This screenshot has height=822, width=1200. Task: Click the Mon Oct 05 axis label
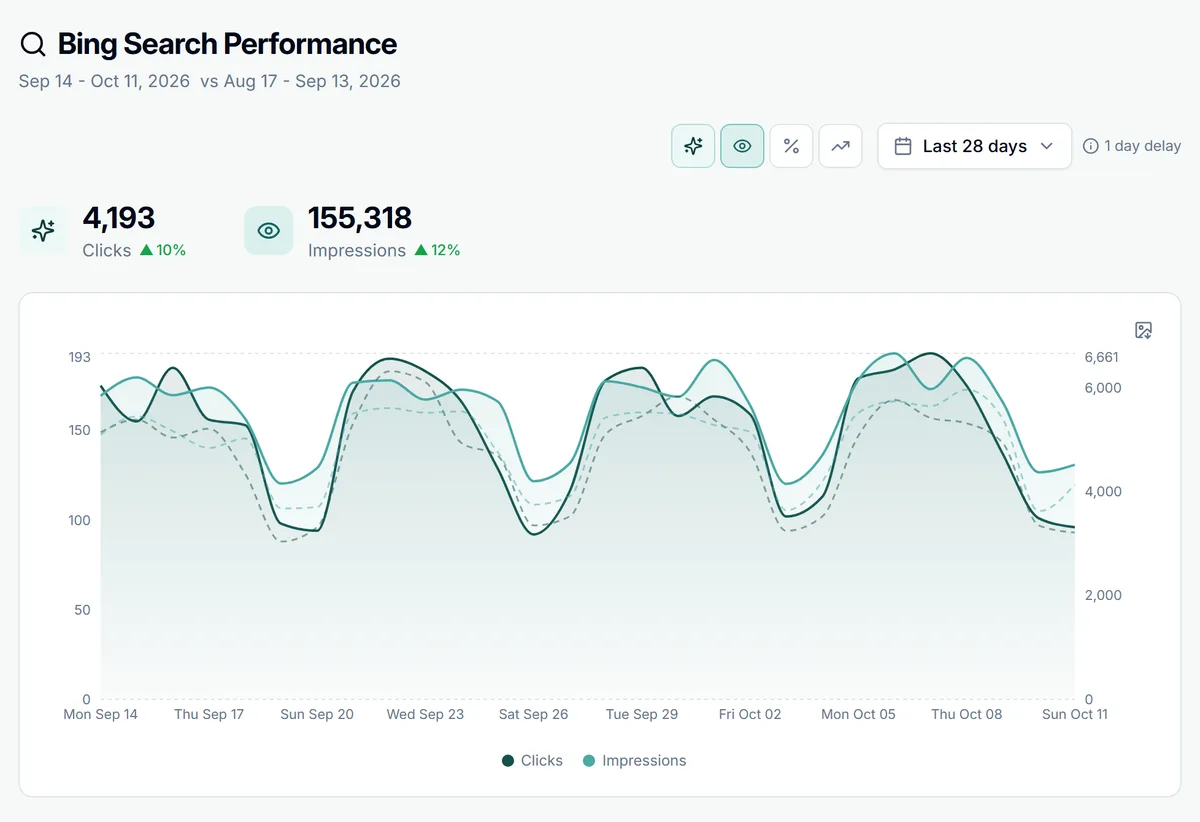[x=858, y=714]
